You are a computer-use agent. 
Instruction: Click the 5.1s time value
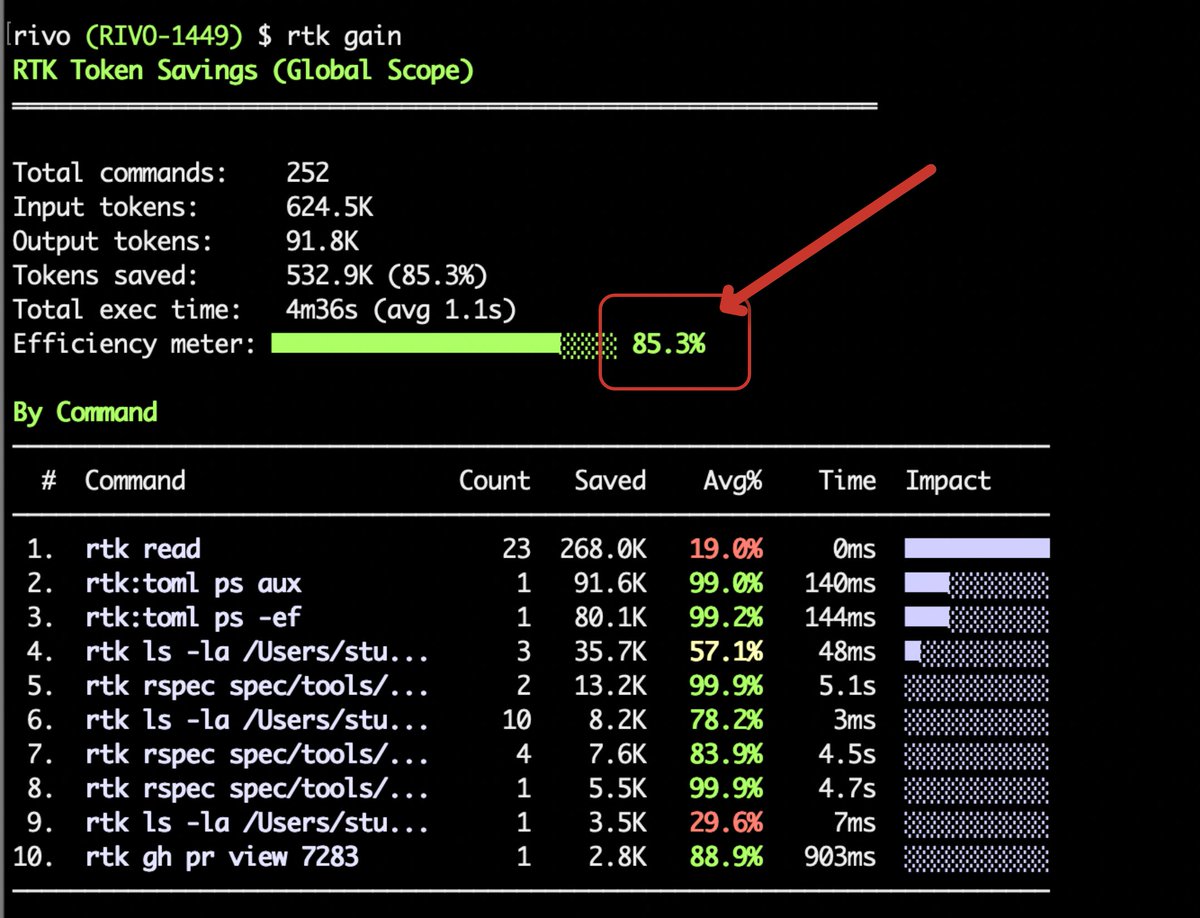pos(847,686)
